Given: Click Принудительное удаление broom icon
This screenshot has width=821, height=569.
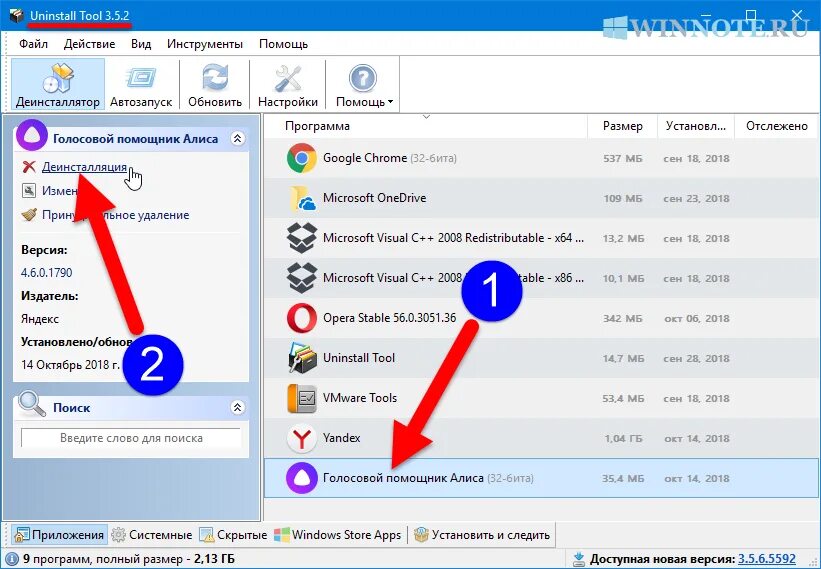Looking at the screenshot, I should point(29,215).
